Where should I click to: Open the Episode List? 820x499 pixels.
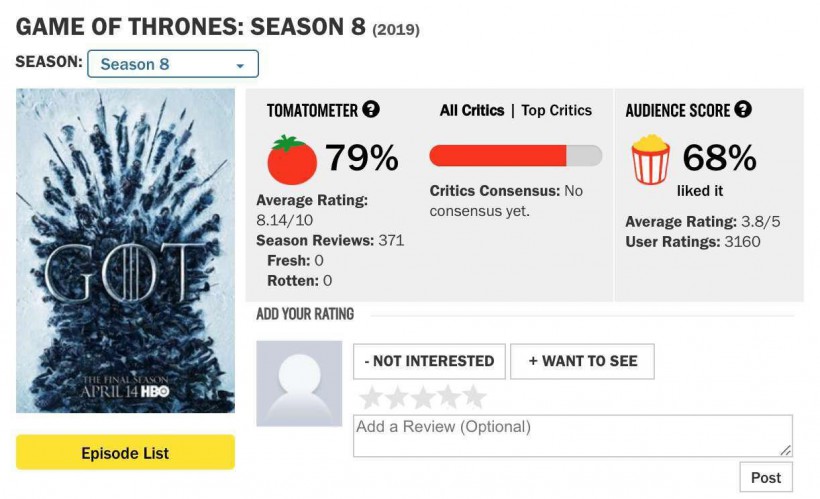click(x=126, y=452)
